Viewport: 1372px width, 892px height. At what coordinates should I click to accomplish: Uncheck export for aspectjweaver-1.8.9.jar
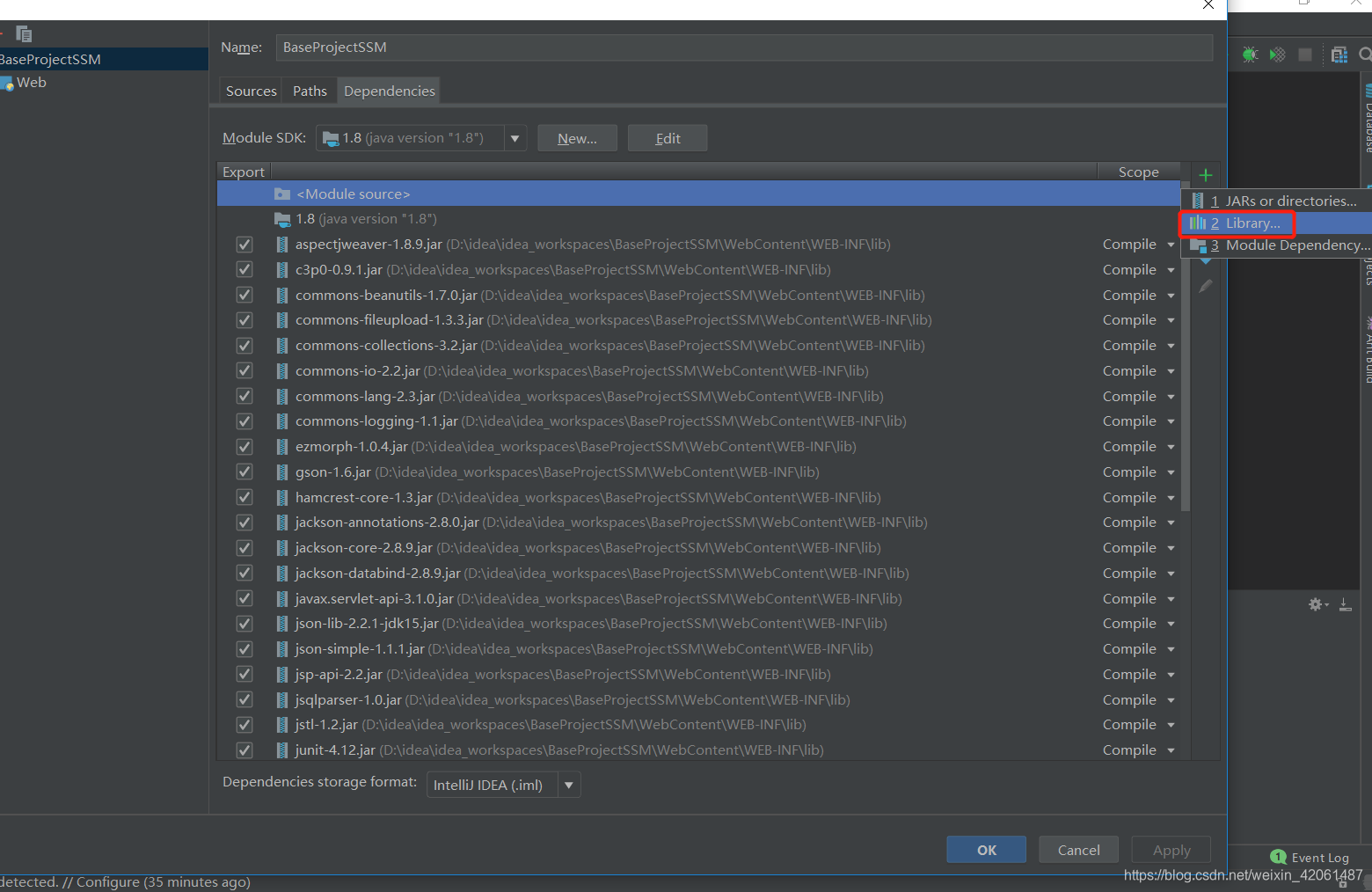point(244,245)
